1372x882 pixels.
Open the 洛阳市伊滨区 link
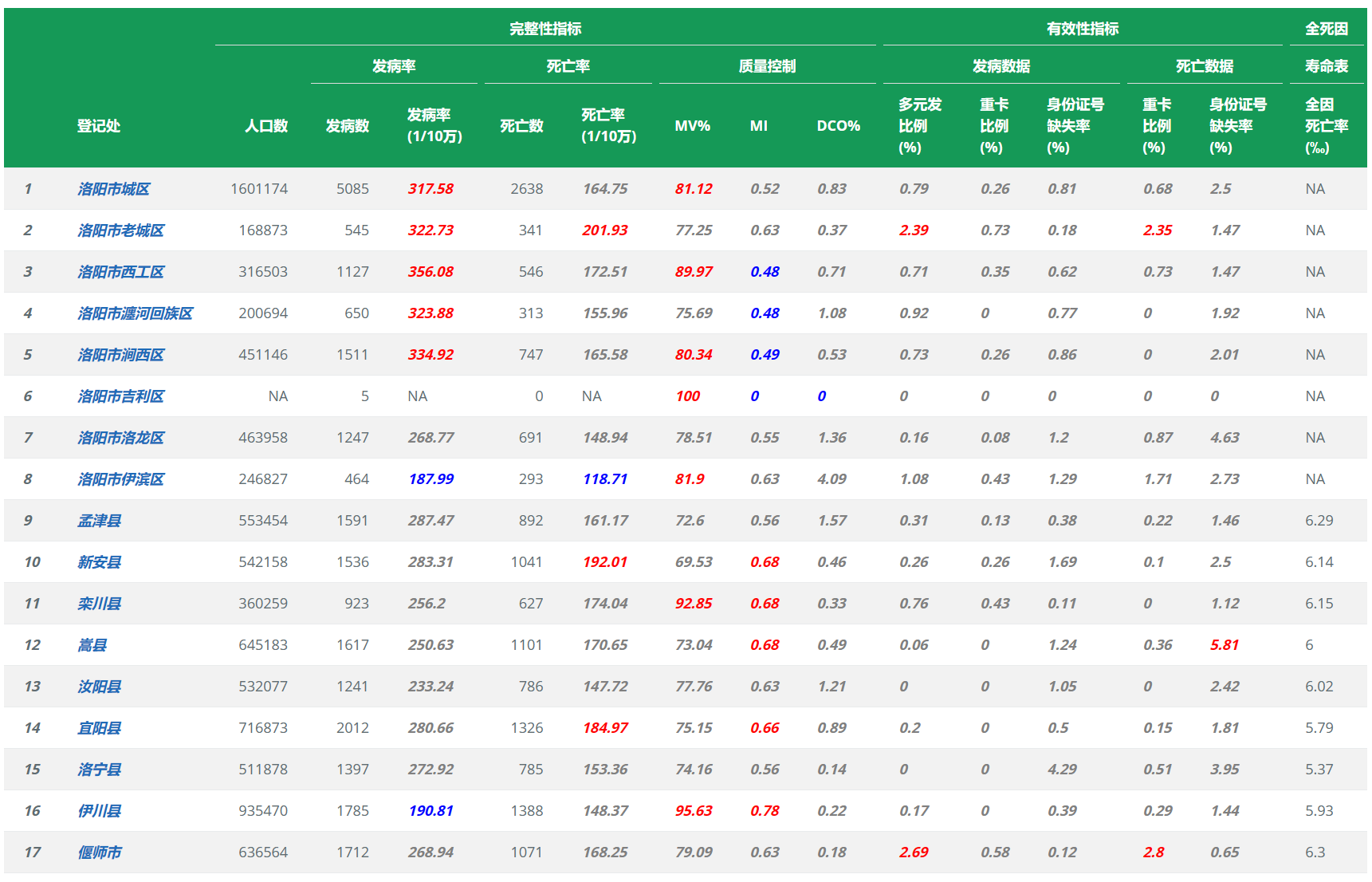click(120, 479)
